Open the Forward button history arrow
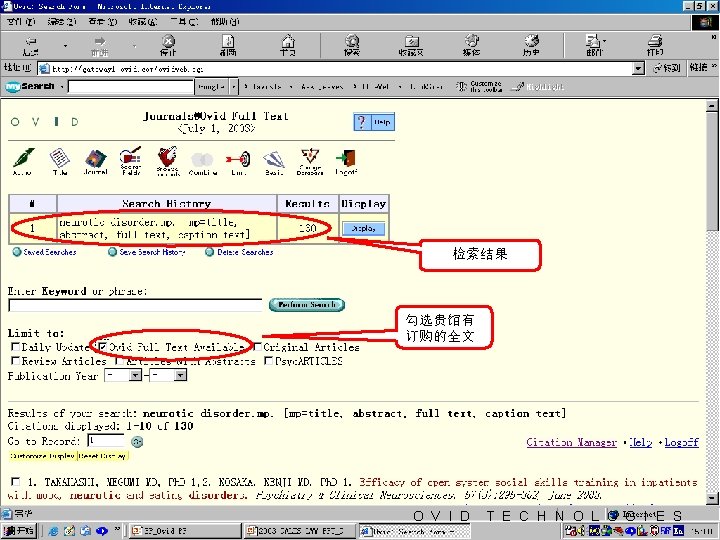Image resolution: width=720 pixels, height=540 pixels. (x=135, y=45)
